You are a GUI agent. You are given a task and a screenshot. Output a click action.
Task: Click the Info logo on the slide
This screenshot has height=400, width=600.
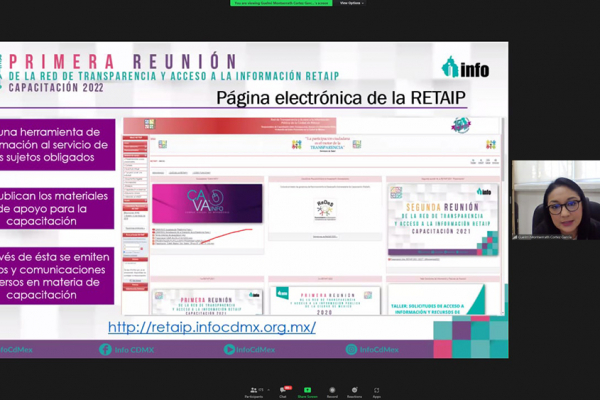(465, 68)
